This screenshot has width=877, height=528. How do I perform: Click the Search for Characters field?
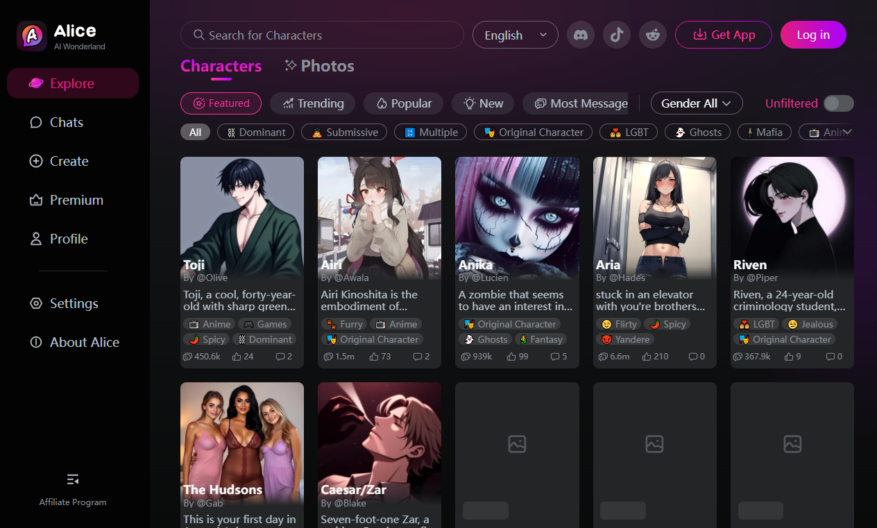tap(322, 35)
